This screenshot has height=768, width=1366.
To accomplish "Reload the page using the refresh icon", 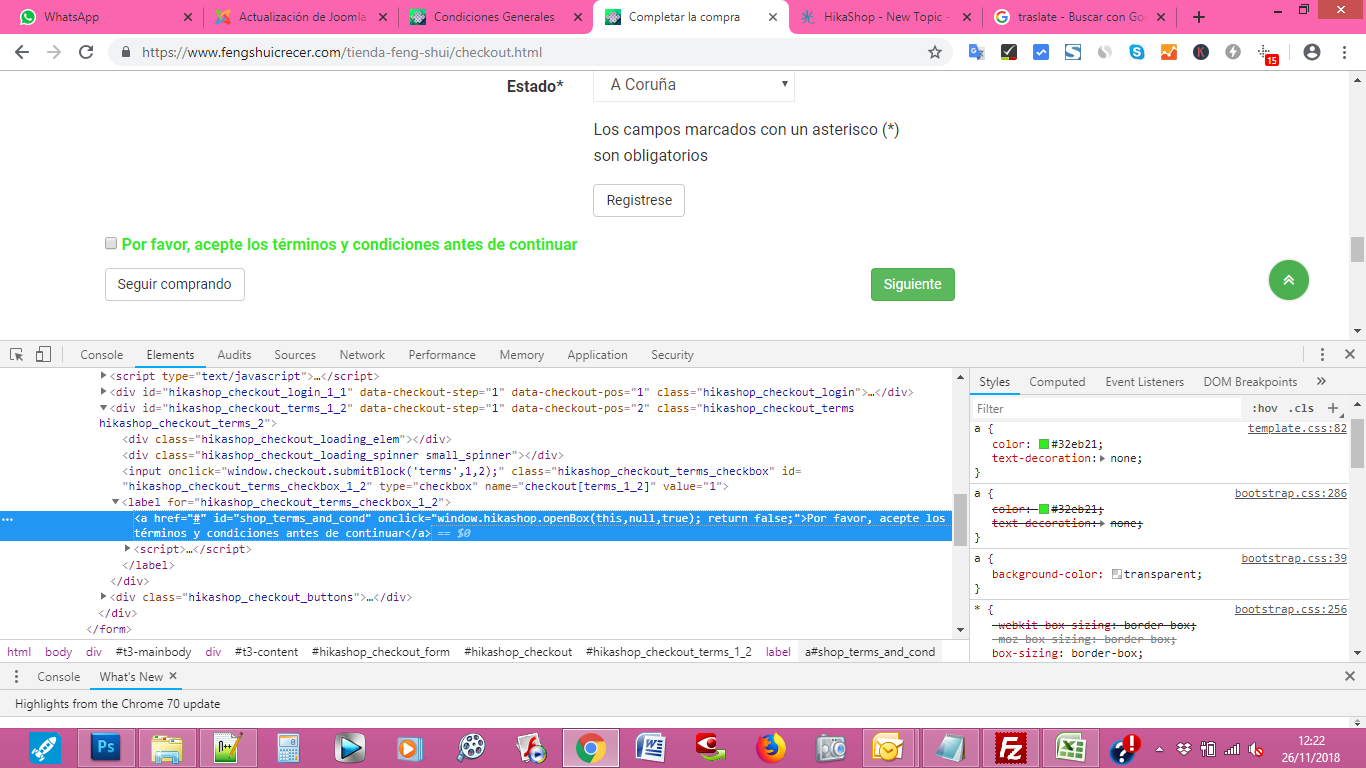I will (87, 52).
